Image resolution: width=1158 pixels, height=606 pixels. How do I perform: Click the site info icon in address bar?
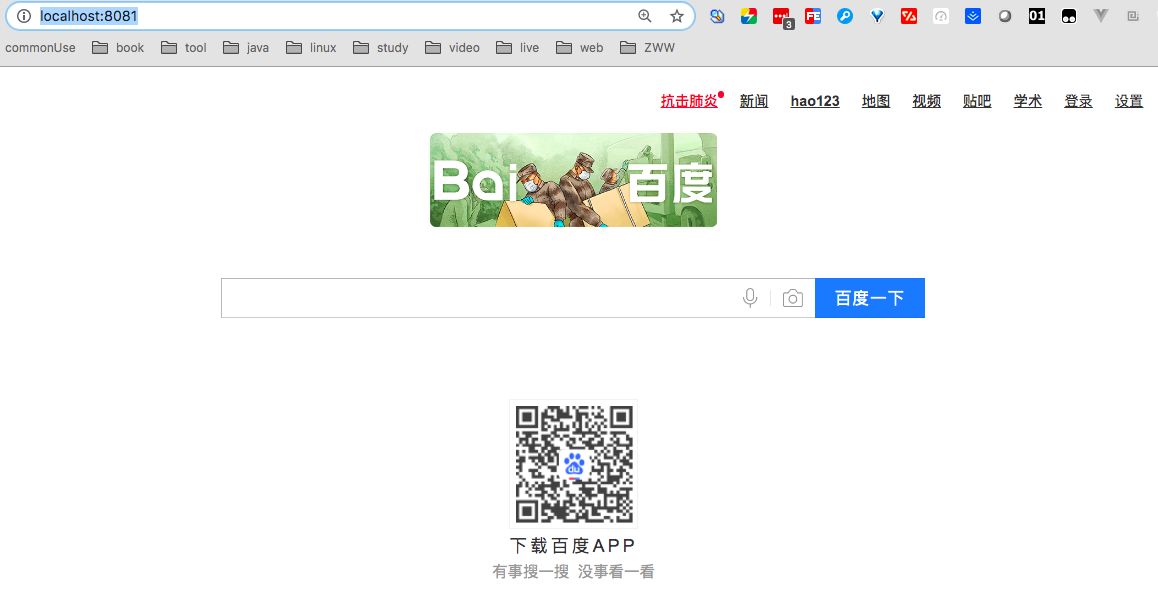click(x=24, y=16)
